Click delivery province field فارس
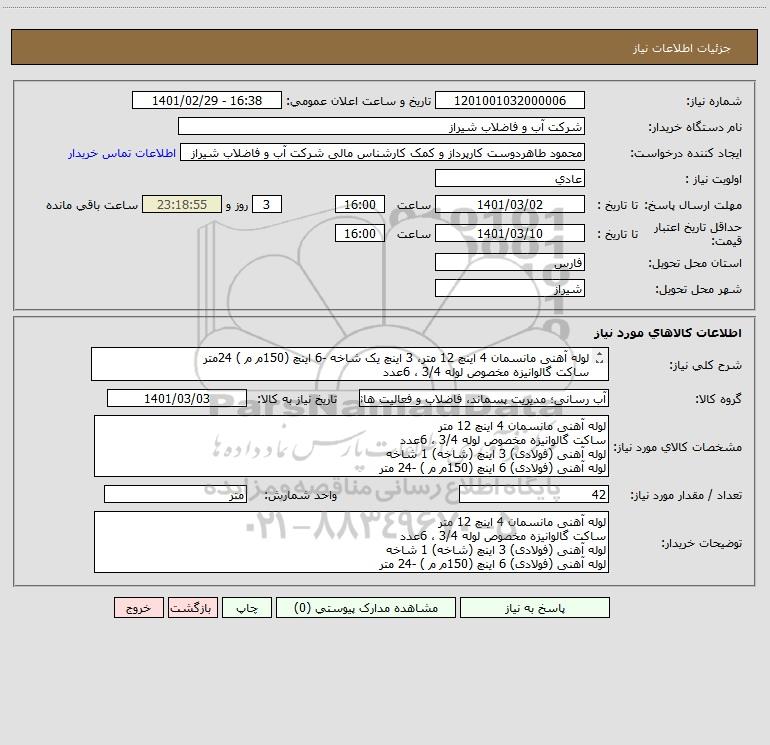Screen dimensions: 770x745 tap(510, 262)
